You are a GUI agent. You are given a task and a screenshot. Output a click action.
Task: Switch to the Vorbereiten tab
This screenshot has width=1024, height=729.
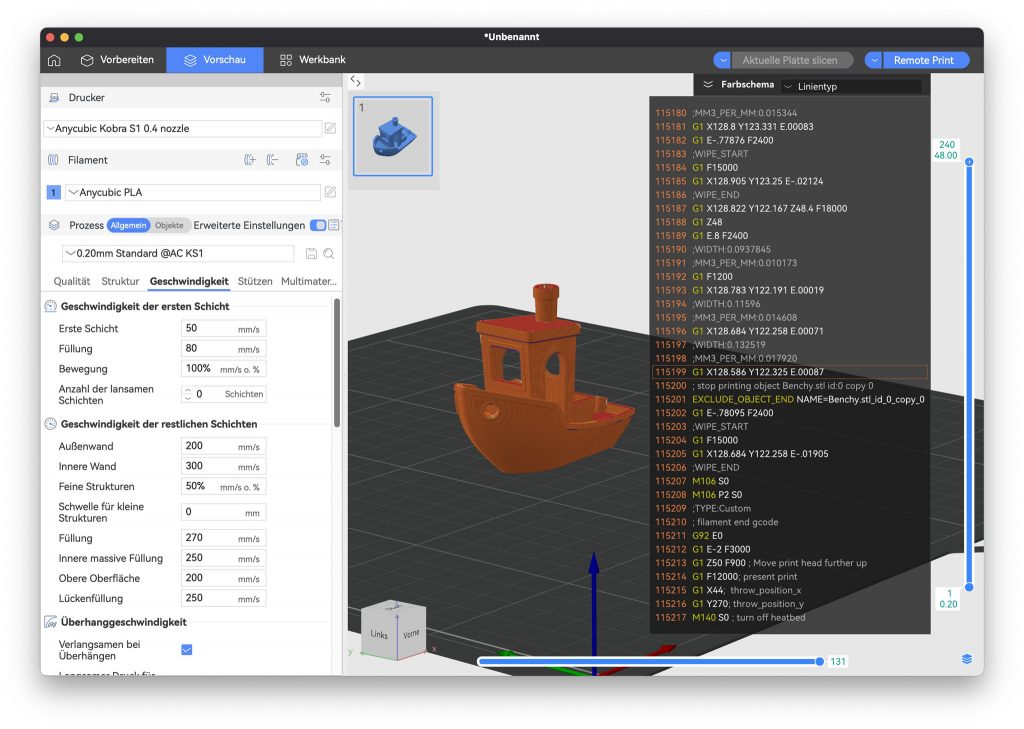(117, 60)
